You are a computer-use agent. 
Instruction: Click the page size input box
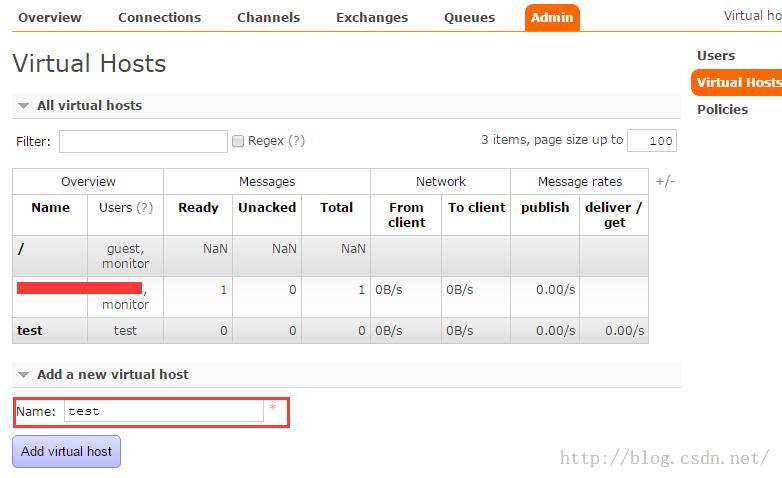click(x=652, y=141)
